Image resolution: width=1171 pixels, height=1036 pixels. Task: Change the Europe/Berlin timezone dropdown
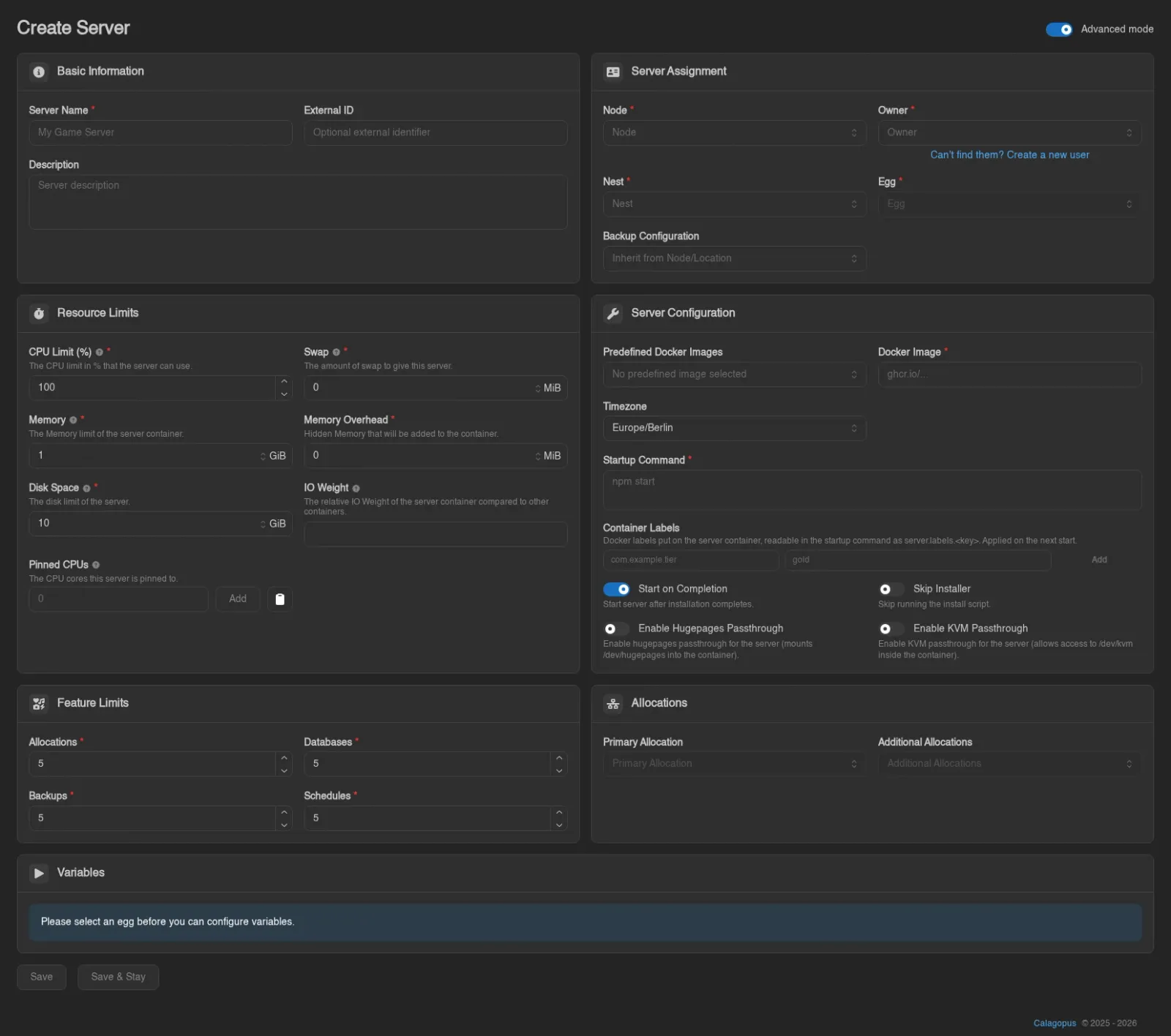point(734,428)
